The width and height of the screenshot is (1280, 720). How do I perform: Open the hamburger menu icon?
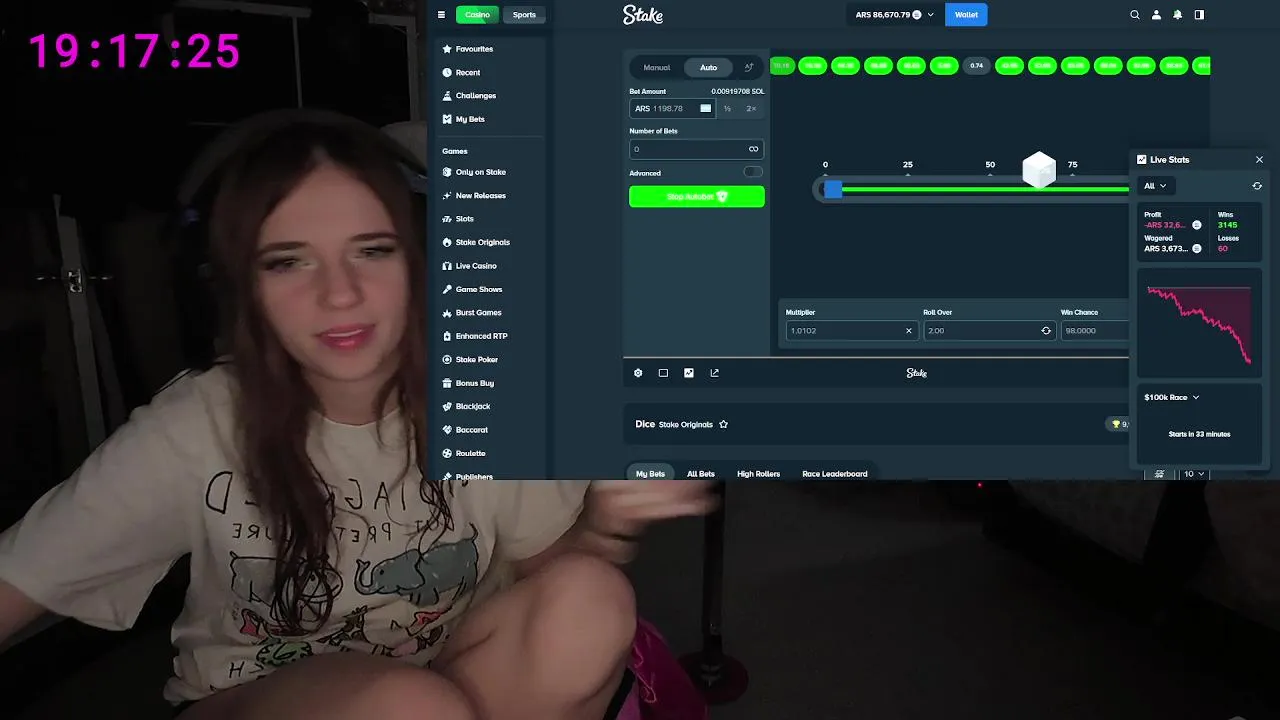tap(441, 15)
